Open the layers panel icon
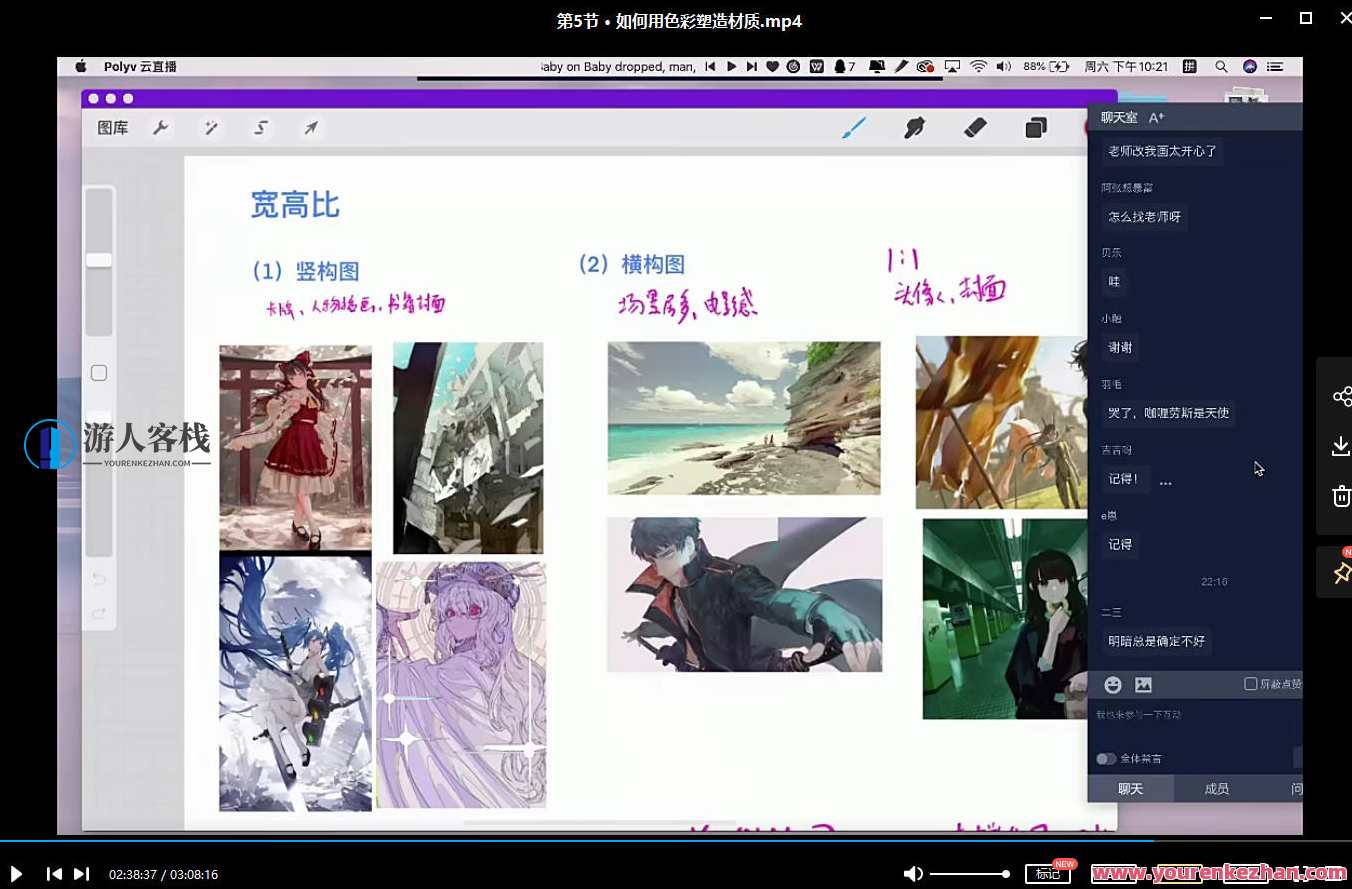This screenshot has height=889, width=1352. (x=1036, y=128)
